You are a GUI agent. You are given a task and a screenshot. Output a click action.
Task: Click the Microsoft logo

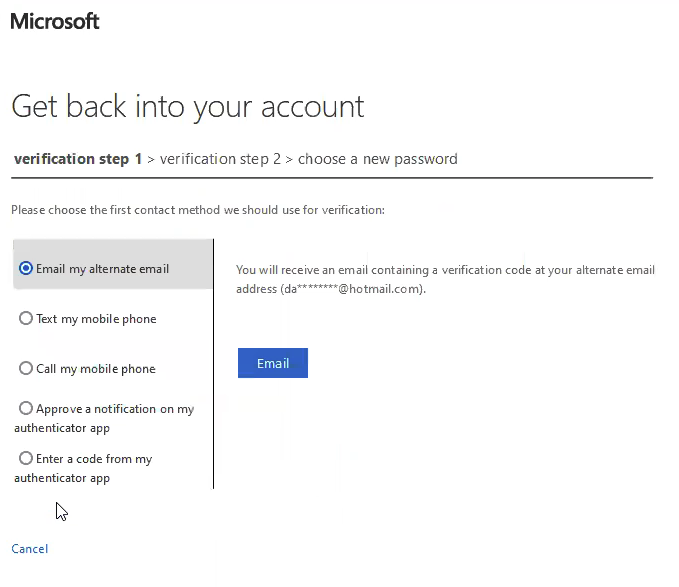click(x=55, y=21)
